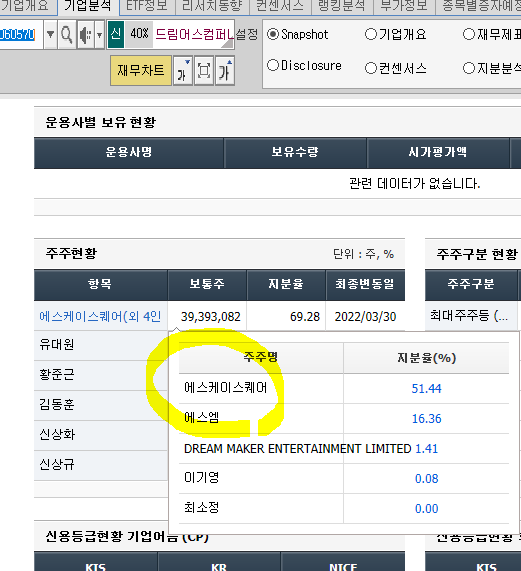
Task: Switch to the ETF정보 tab
Action: [x=147, y=6]
